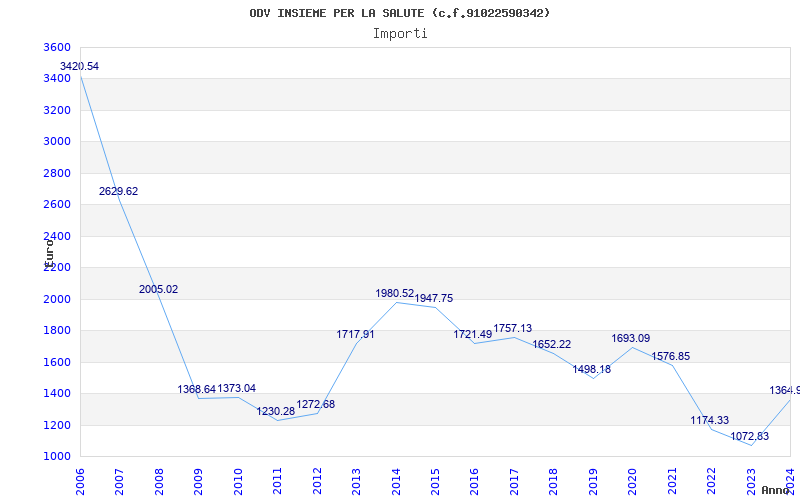The image size is (800, 500).
Task: Click the Importi subtitle
Action: coord(400,34)
